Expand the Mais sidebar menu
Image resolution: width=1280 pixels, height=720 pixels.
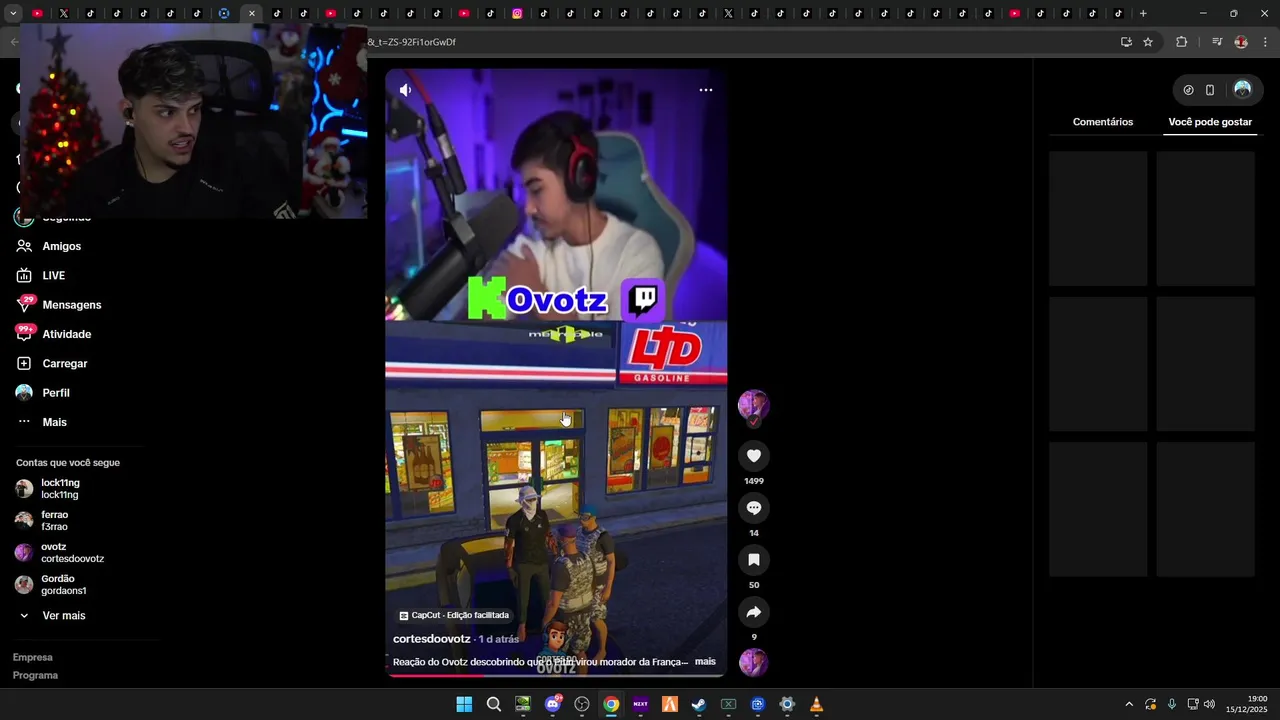[55, 422]
